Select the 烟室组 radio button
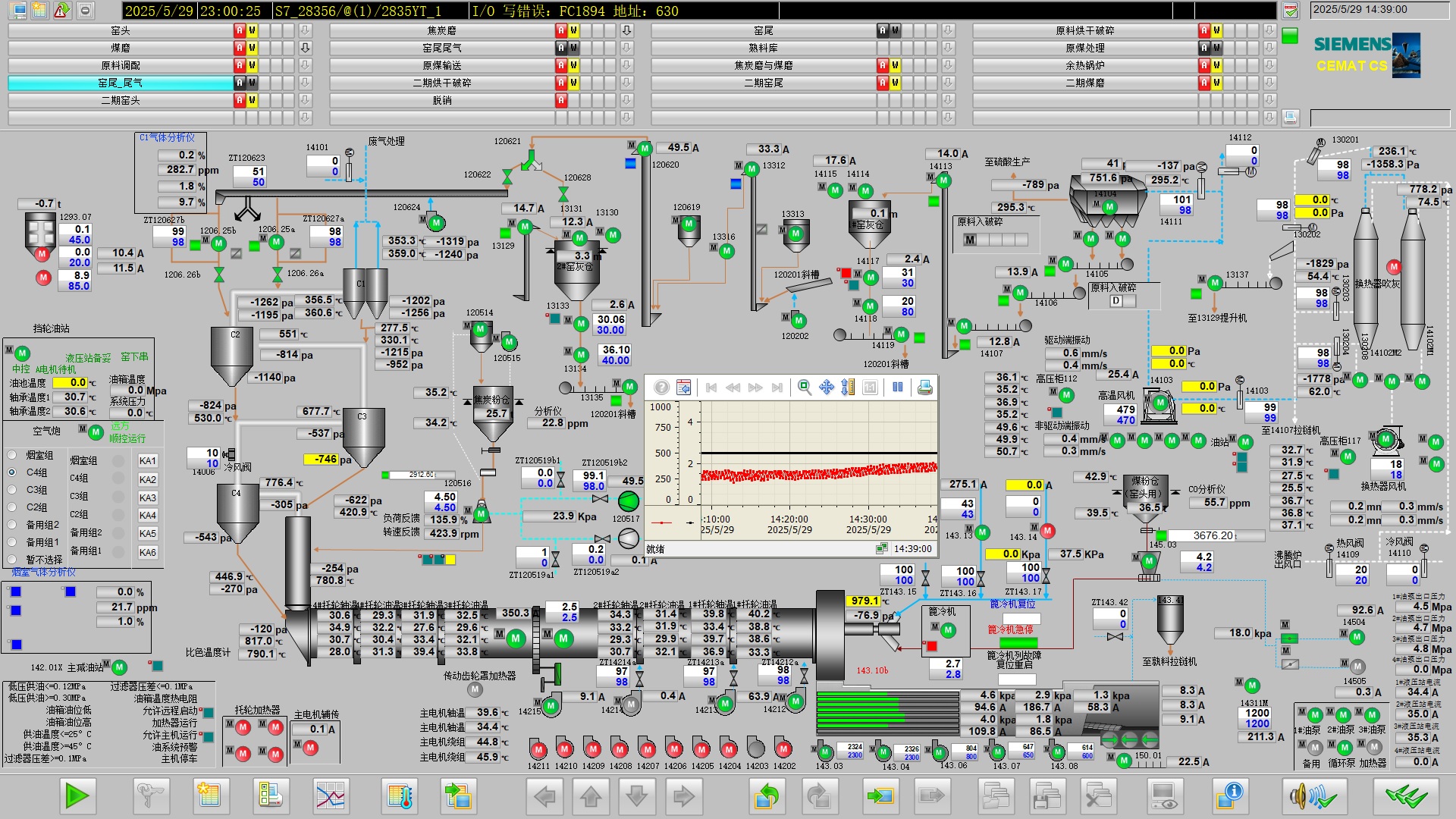 click(x=12, y=455)
